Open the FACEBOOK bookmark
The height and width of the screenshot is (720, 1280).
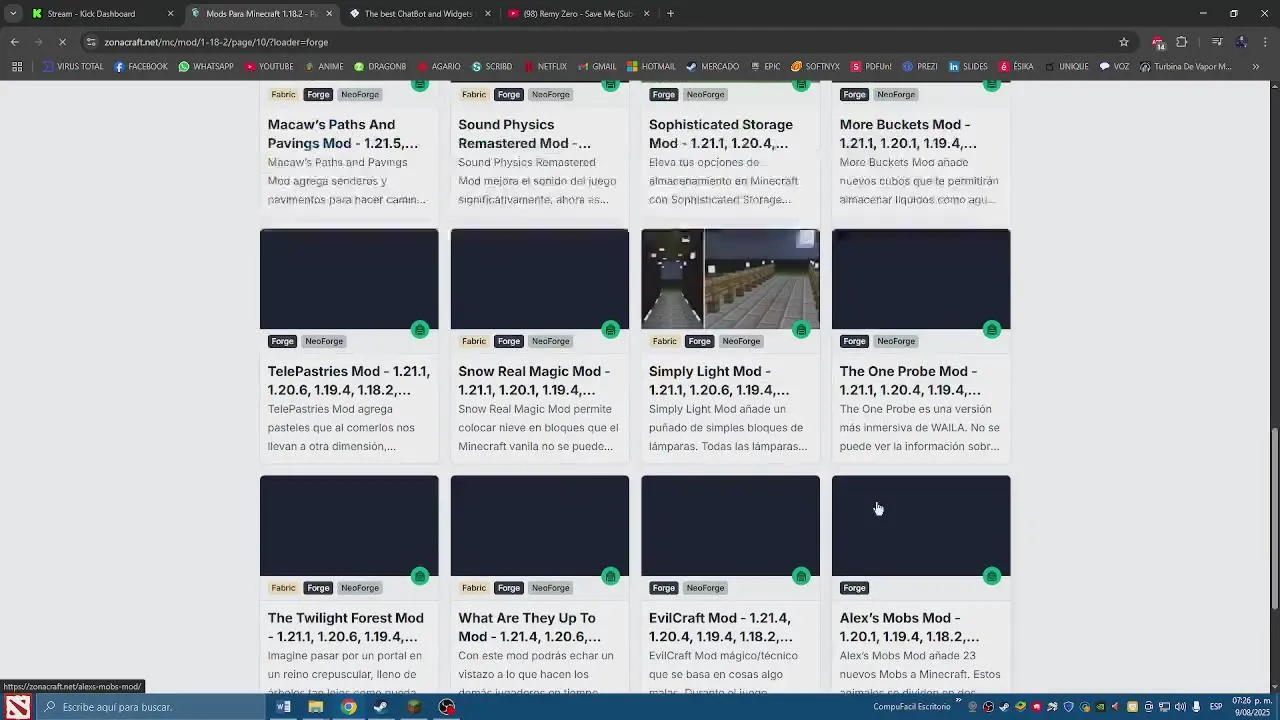[x=141, y=67]
